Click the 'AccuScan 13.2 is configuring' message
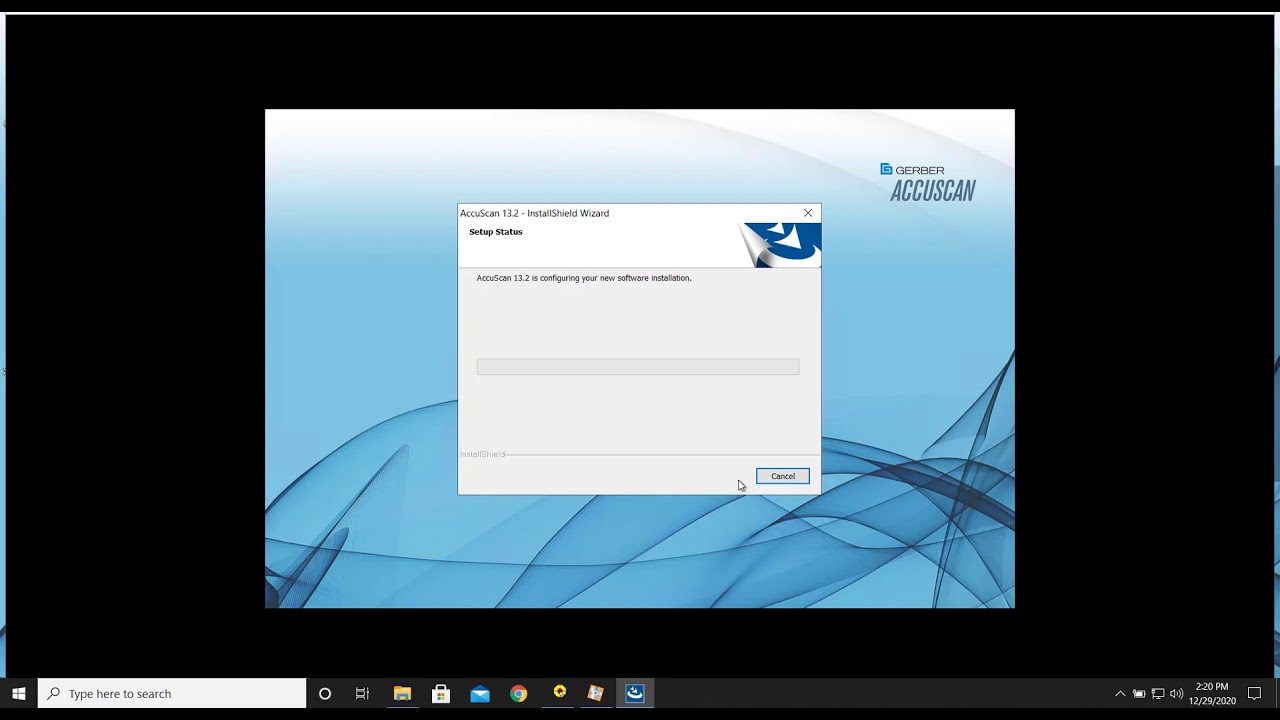 [584, 278]
